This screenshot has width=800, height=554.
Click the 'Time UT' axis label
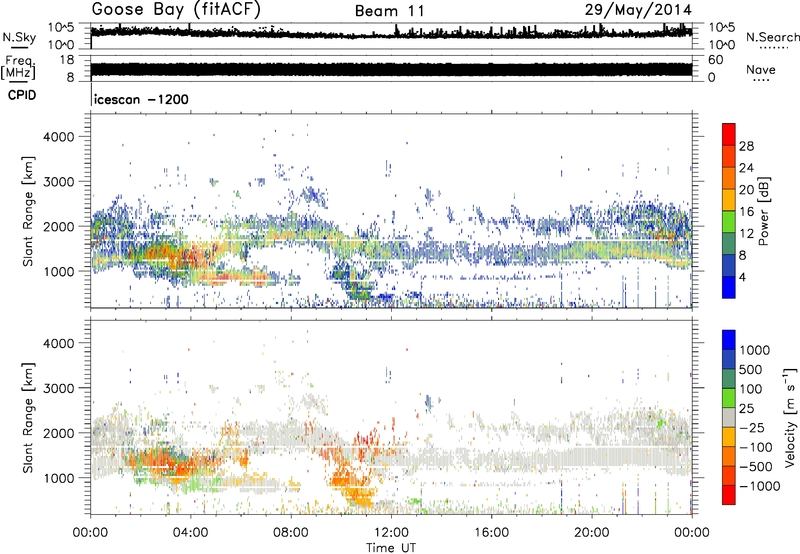point(391,548)
